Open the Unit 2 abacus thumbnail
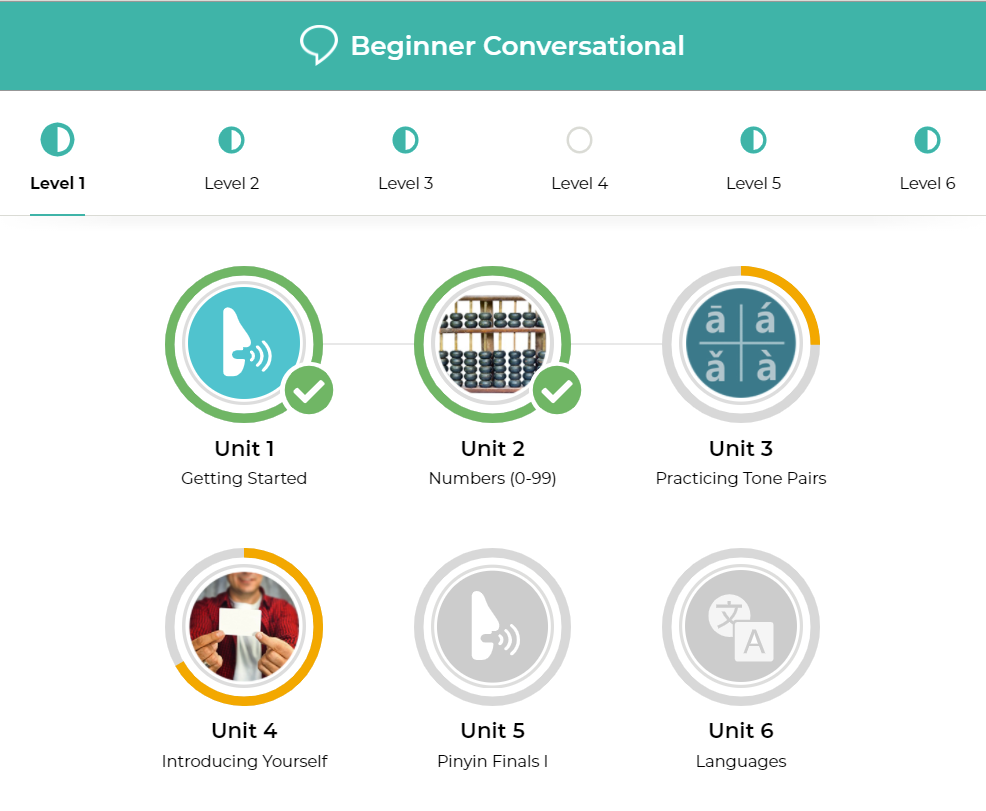 [x=492, y=343]
